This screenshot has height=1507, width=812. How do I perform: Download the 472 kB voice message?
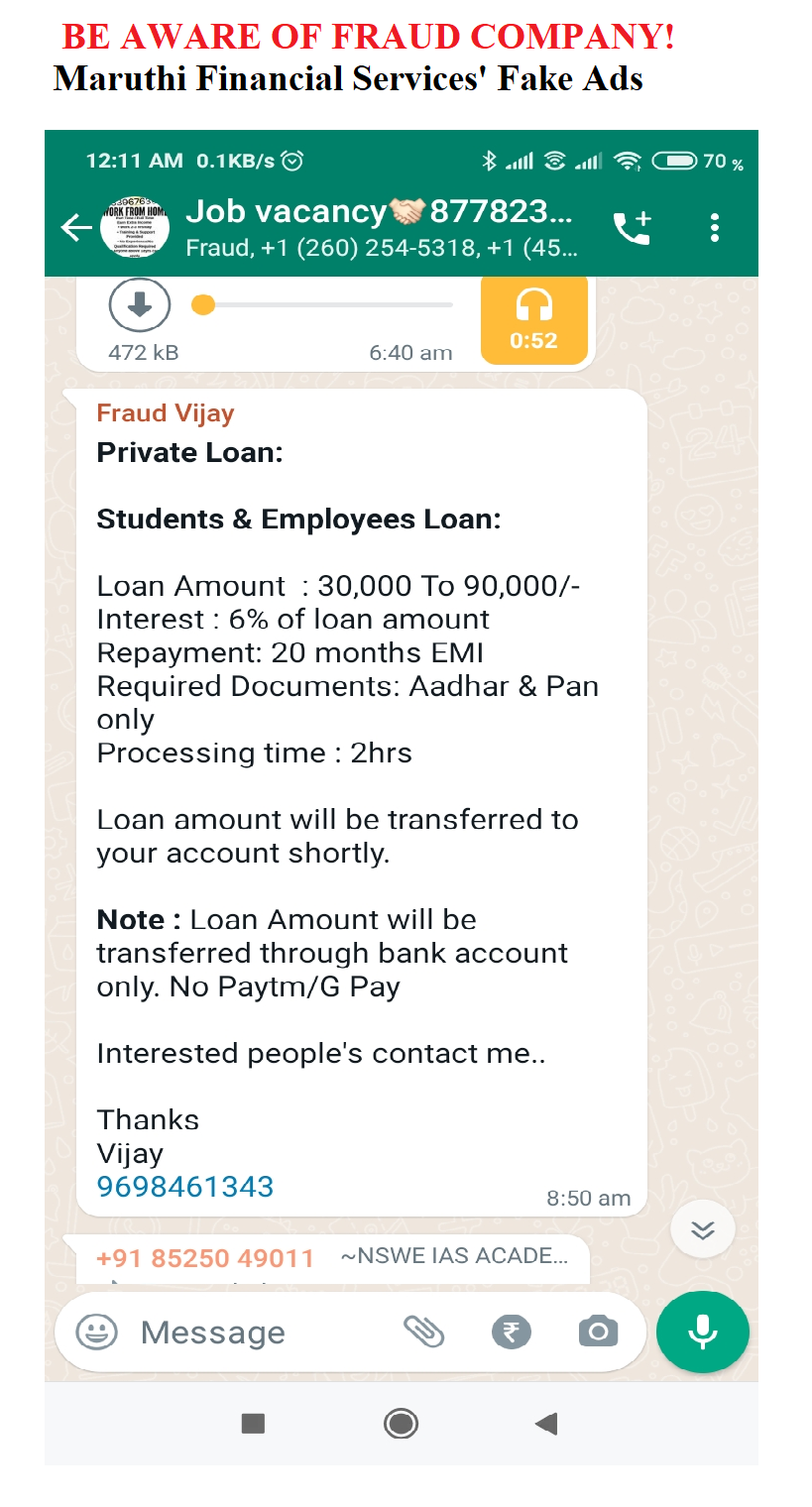point(140,305)
